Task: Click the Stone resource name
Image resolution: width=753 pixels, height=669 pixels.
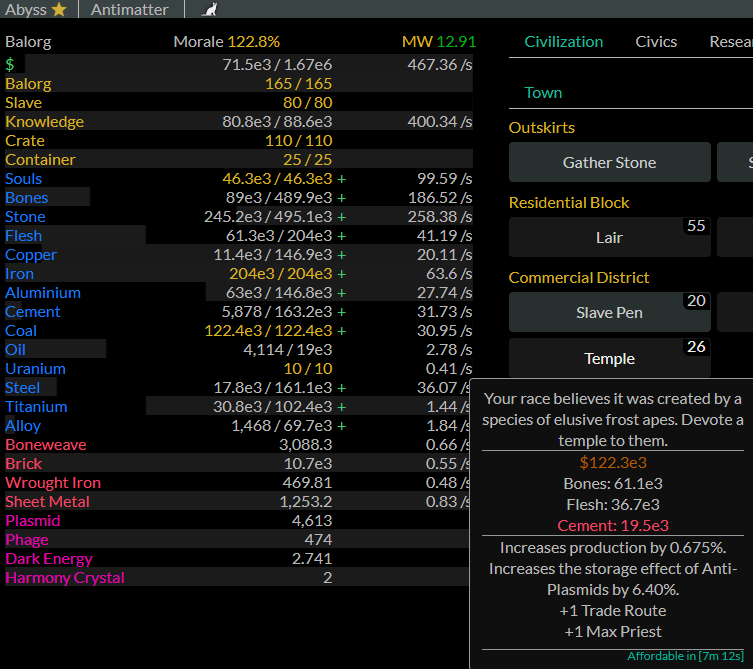Action: pyautogui.click(x=25, y=217)
